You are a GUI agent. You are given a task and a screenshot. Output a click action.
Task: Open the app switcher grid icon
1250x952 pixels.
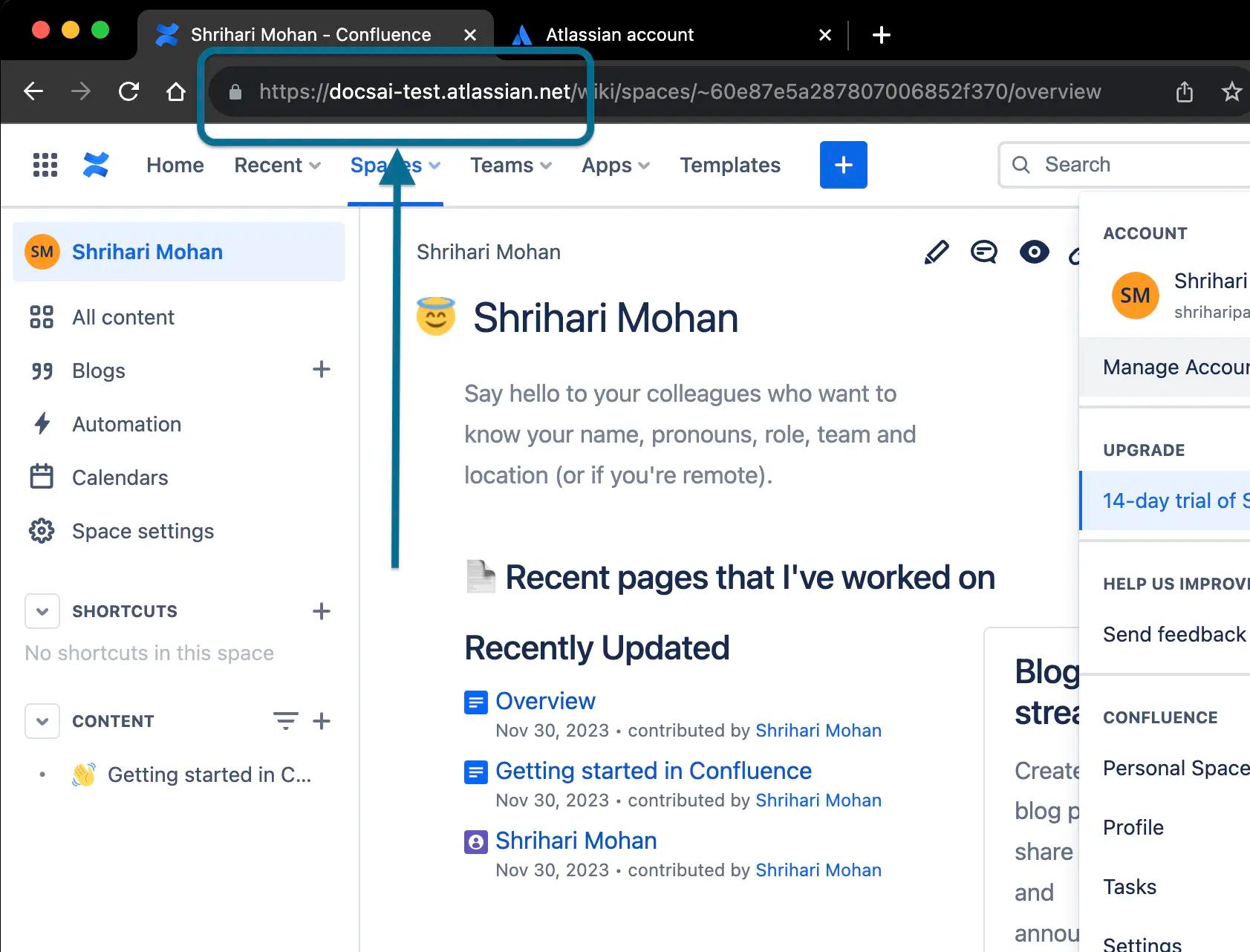(45, 165)
